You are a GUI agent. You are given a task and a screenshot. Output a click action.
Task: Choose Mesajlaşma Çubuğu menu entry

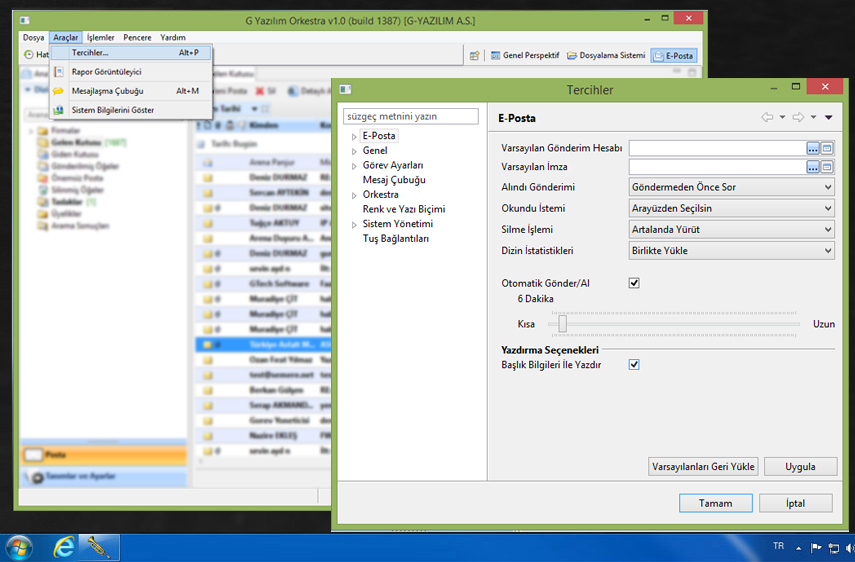tap(131, 91)
